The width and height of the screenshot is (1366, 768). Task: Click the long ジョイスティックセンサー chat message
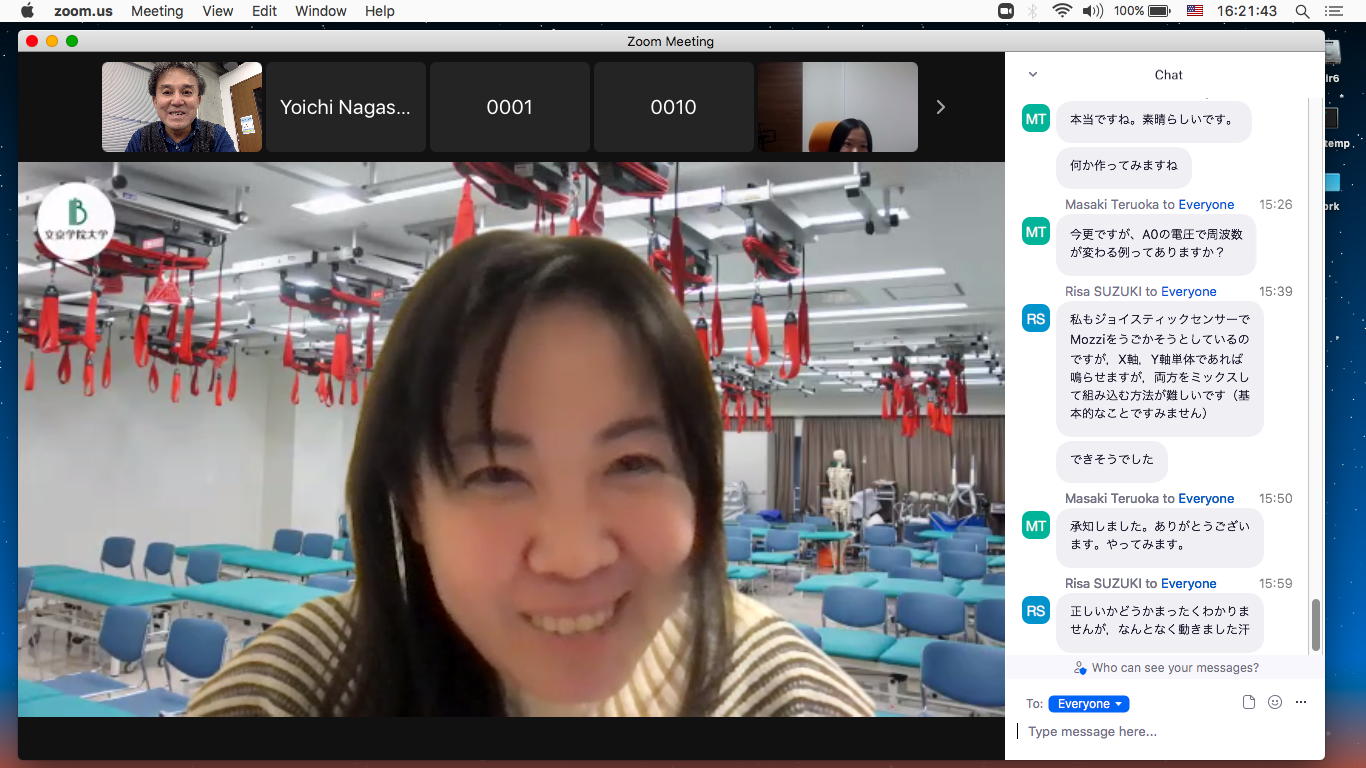click(1160, 367)
